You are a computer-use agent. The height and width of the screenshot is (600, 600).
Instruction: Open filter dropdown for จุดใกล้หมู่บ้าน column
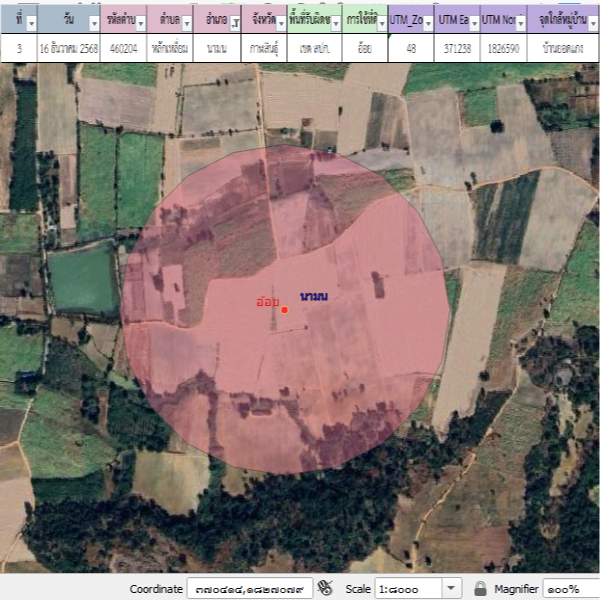pos(592,22)
